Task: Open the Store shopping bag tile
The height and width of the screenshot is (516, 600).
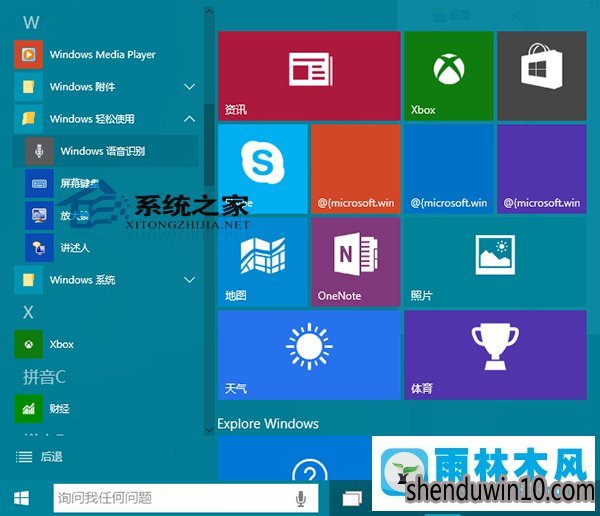Action: pyautogui.click(x=542, y=76)
